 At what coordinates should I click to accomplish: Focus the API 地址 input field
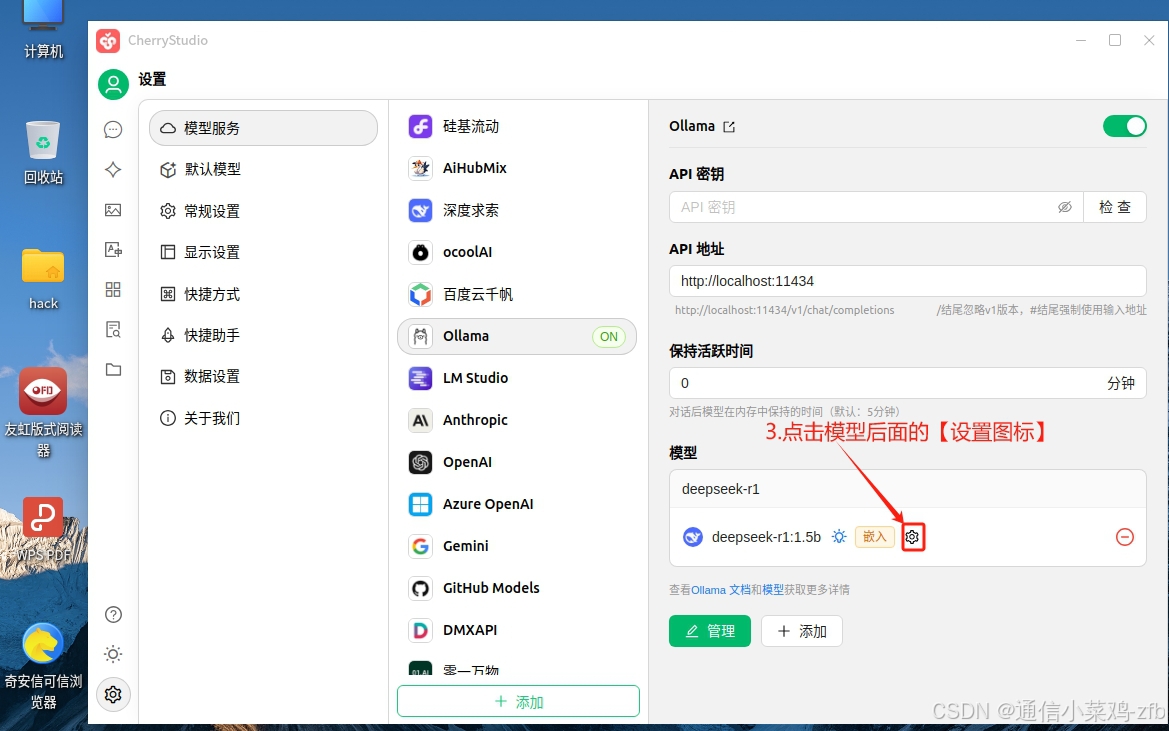907,281
